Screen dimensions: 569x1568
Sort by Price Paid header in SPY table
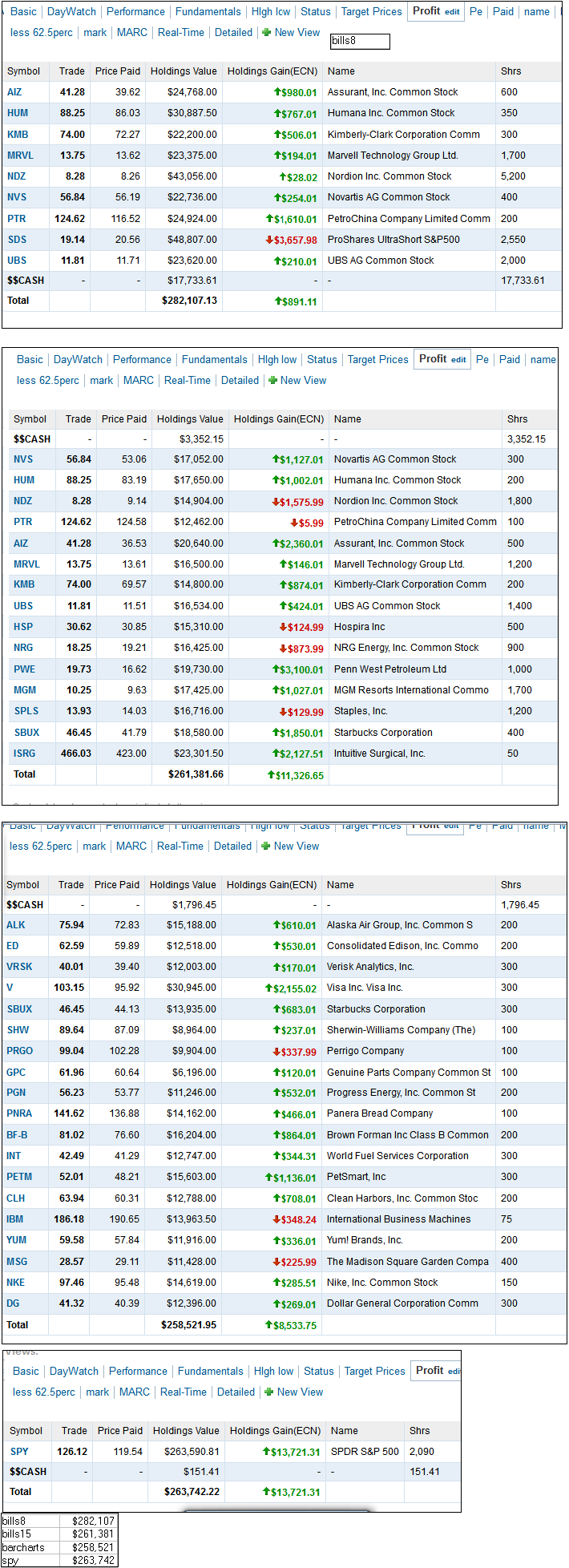click(120, 1430)
